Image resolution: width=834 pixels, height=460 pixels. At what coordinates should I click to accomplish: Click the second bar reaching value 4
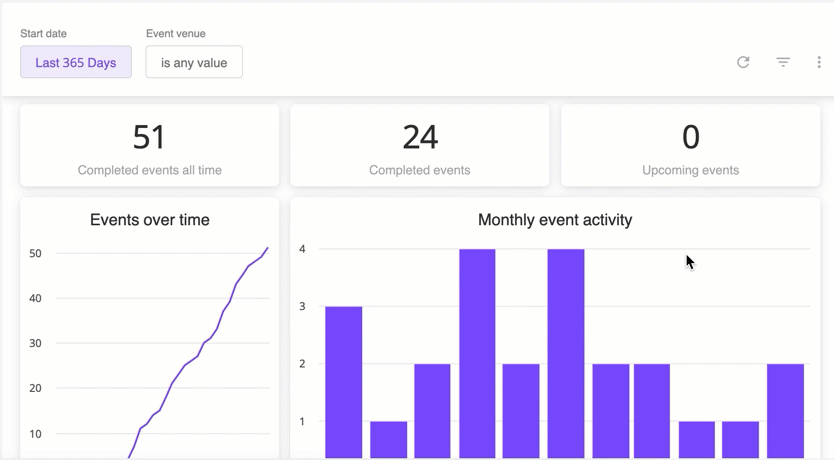point(565,350)
